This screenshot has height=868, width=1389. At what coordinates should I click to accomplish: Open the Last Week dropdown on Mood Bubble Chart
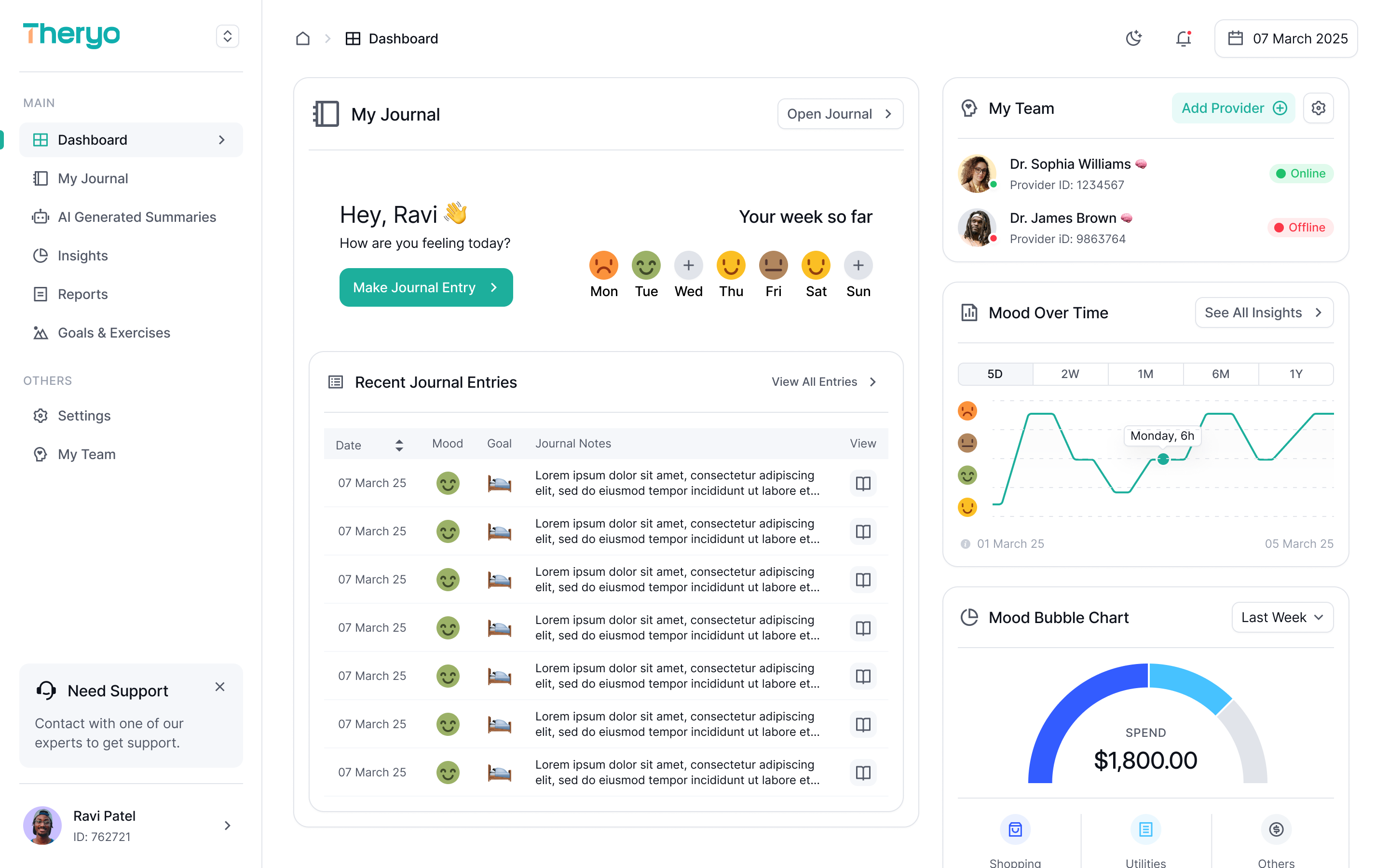pos(1282,617)
